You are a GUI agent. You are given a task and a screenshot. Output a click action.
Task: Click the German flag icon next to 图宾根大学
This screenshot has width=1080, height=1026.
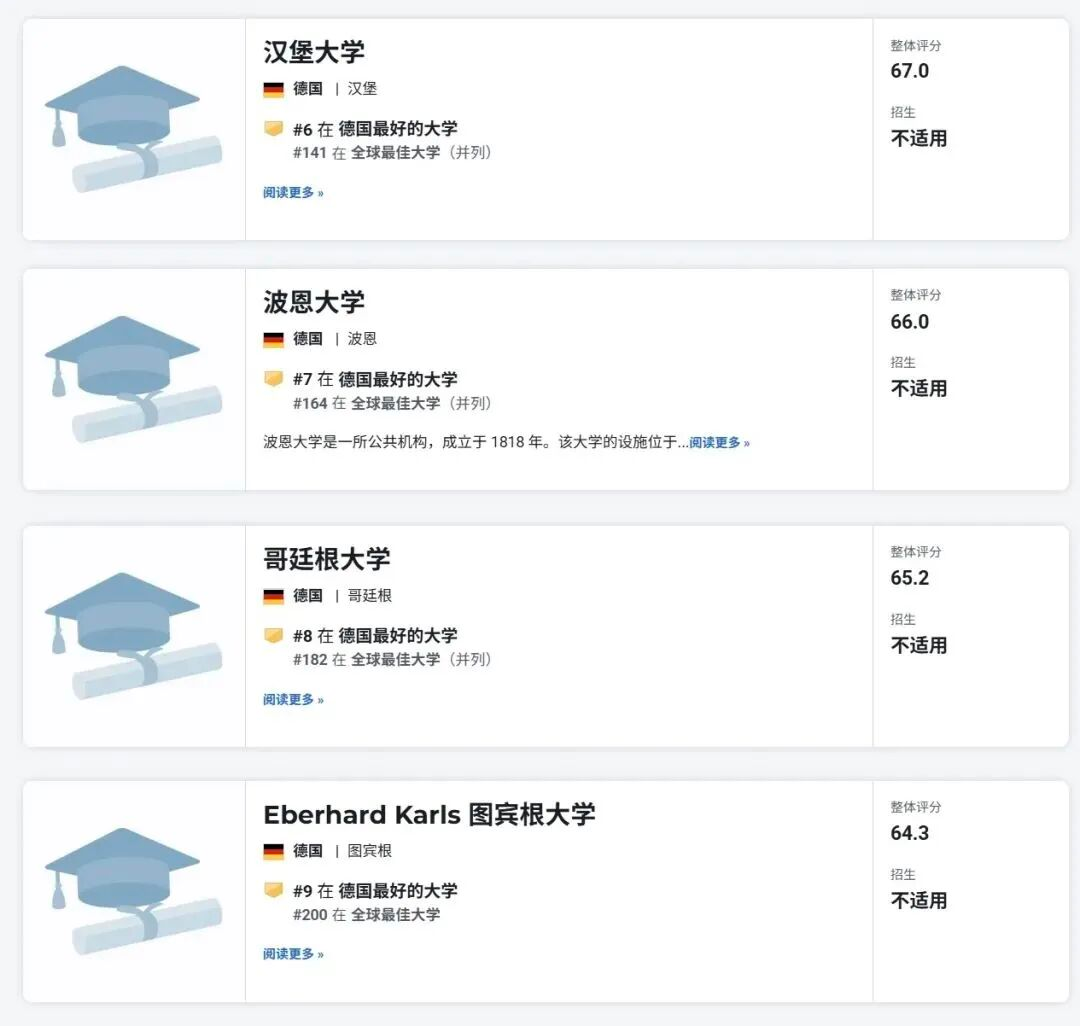272,851
